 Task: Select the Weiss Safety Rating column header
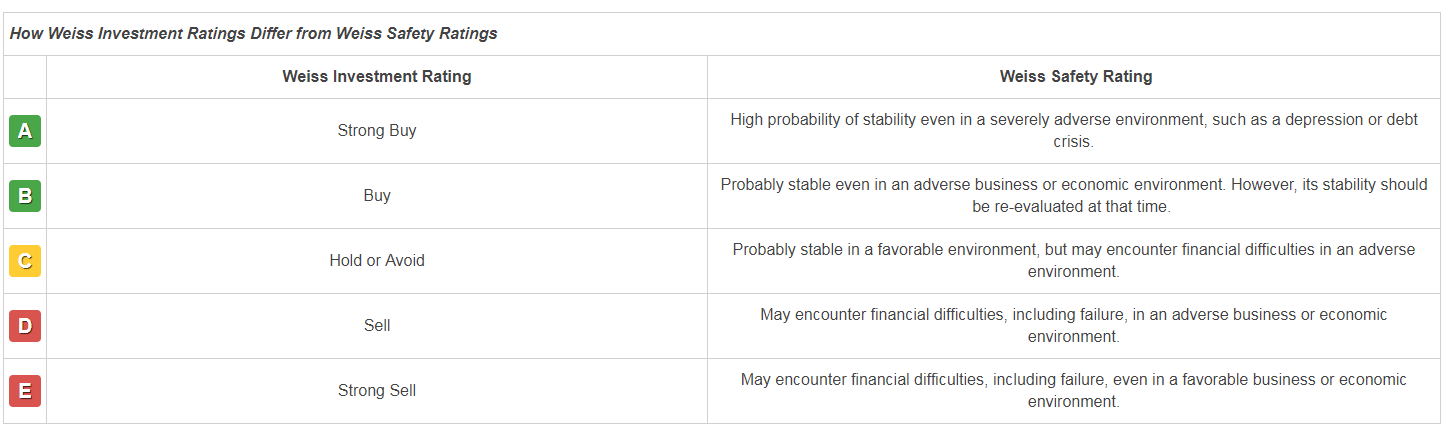coord(1074,77)
